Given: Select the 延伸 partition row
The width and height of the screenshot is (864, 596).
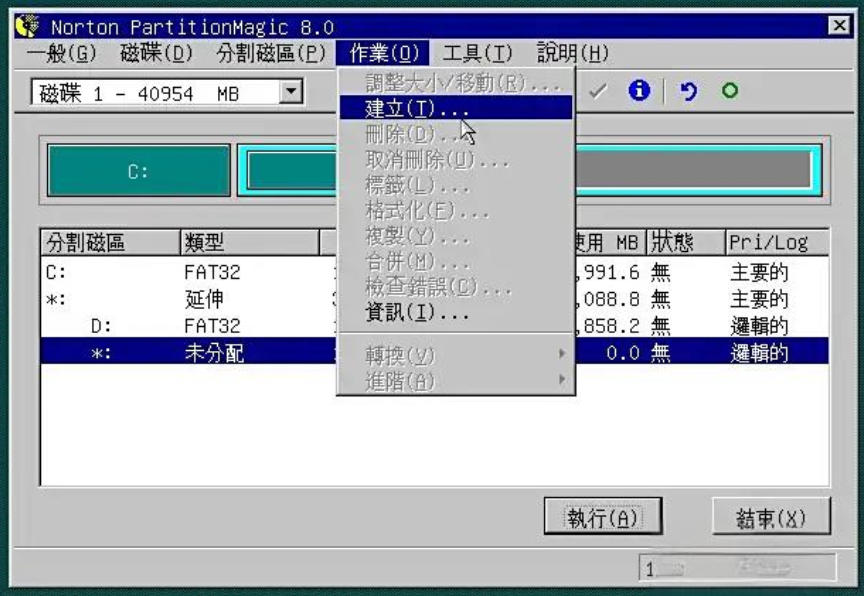Looking at the screenshot, I should (435, 299).
